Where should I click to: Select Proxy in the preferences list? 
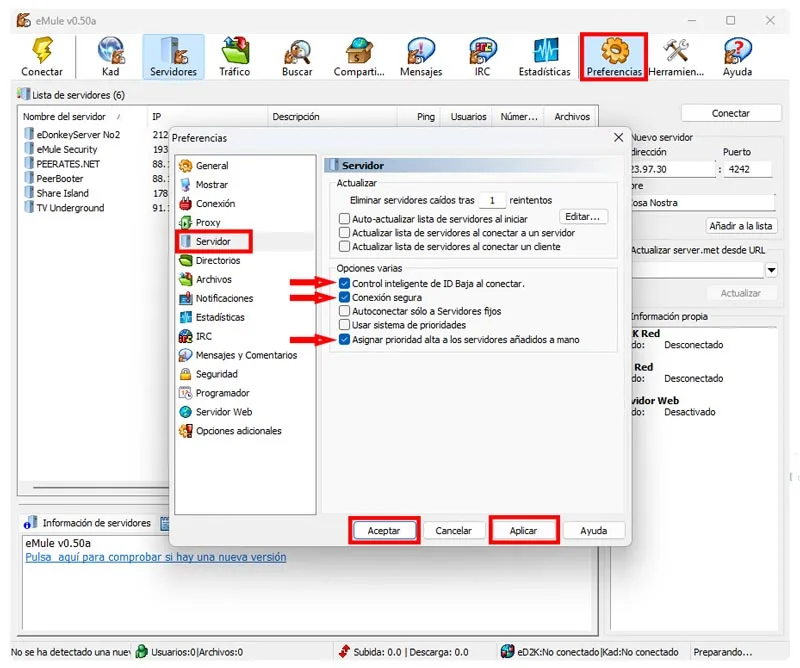point(207,222)
